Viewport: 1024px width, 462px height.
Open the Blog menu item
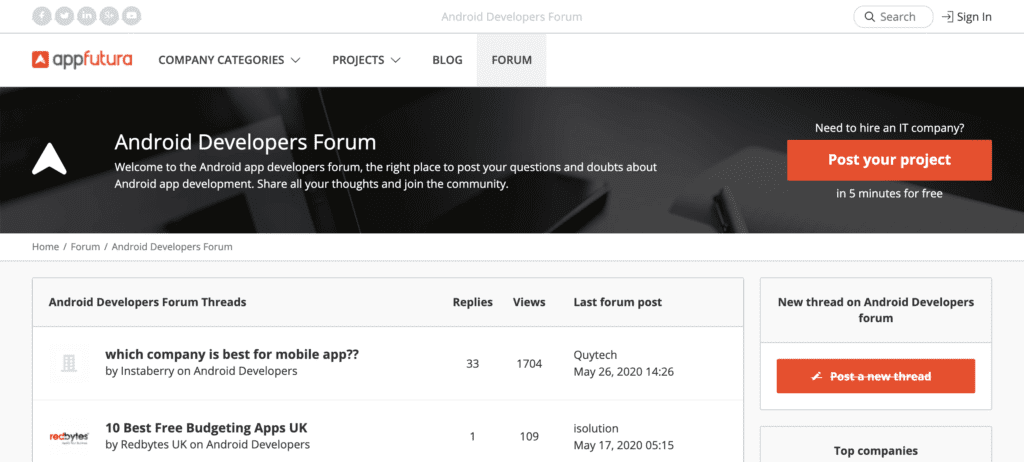pyautogui.click(x=447, y=60)
